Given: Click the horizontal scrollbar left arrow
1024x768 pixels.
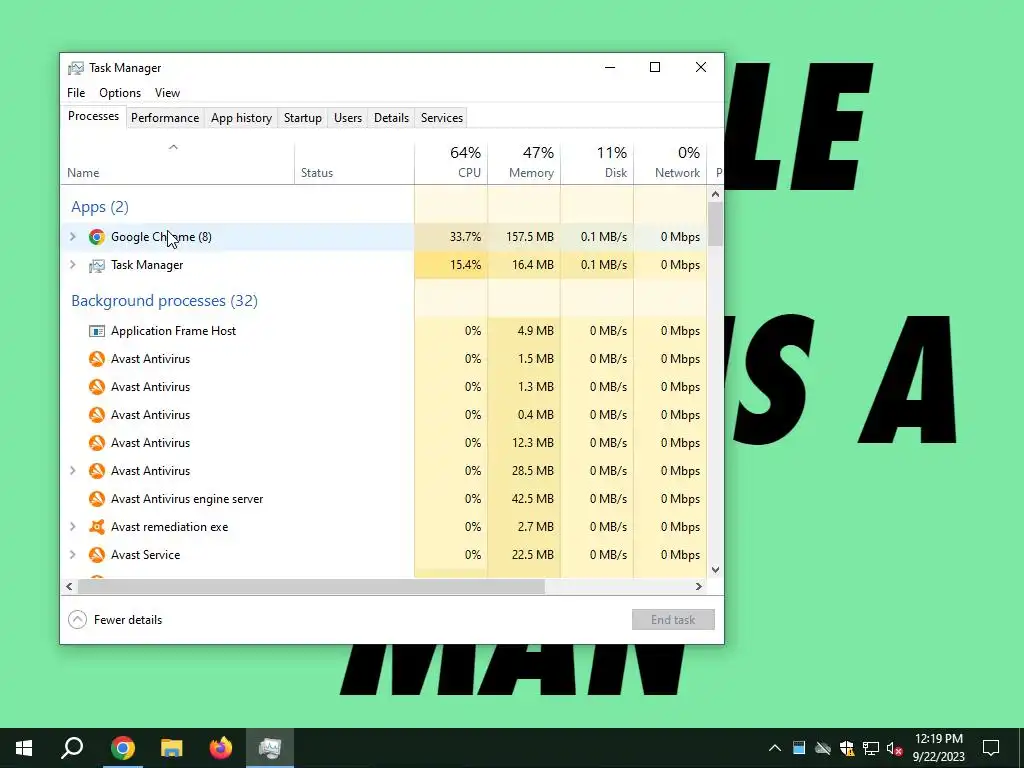Looking at the screenshot, I should [x=69, y=586].
